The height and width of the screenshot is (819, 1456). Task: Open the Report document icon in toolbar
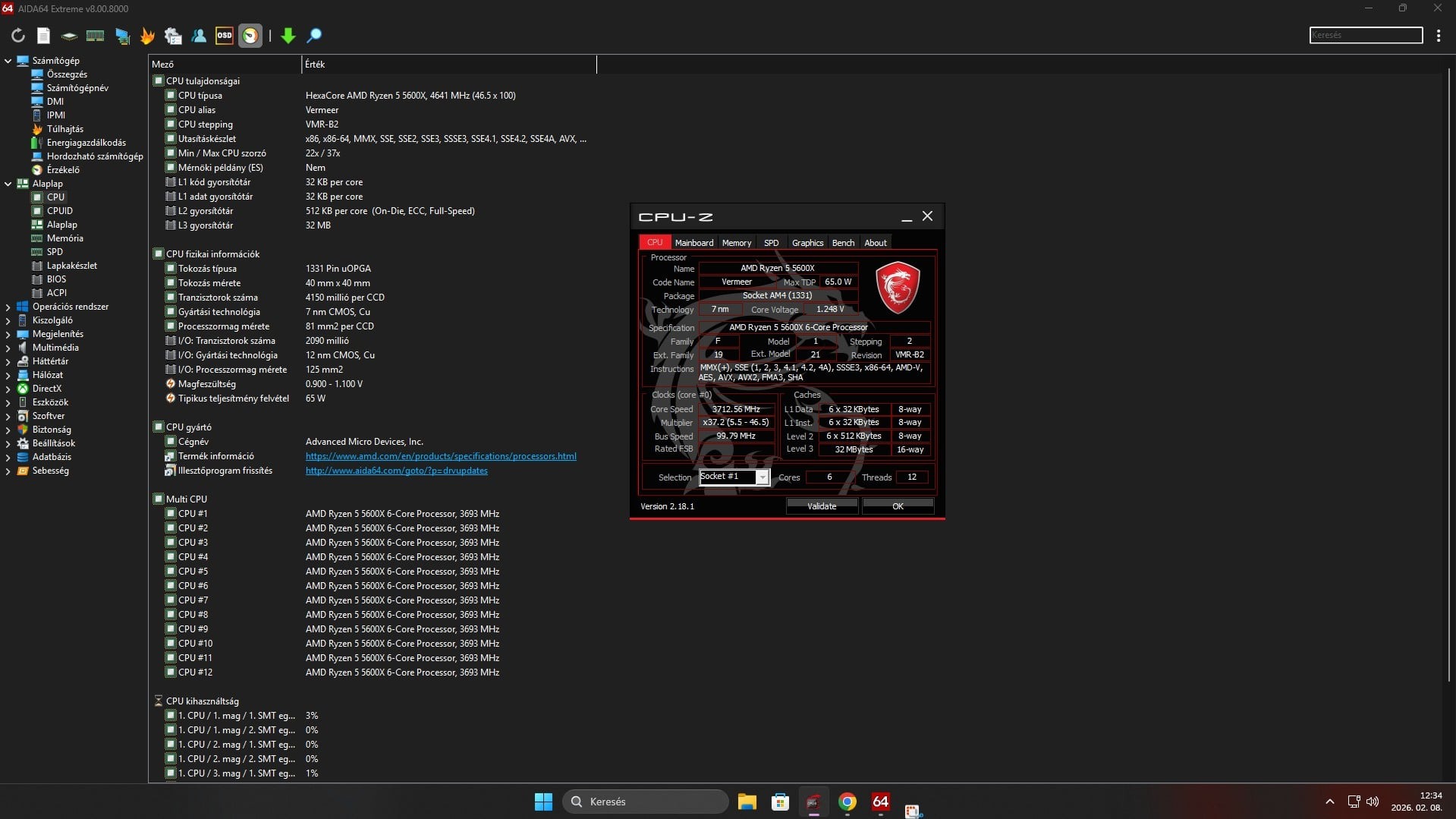[x=43, y=36]
